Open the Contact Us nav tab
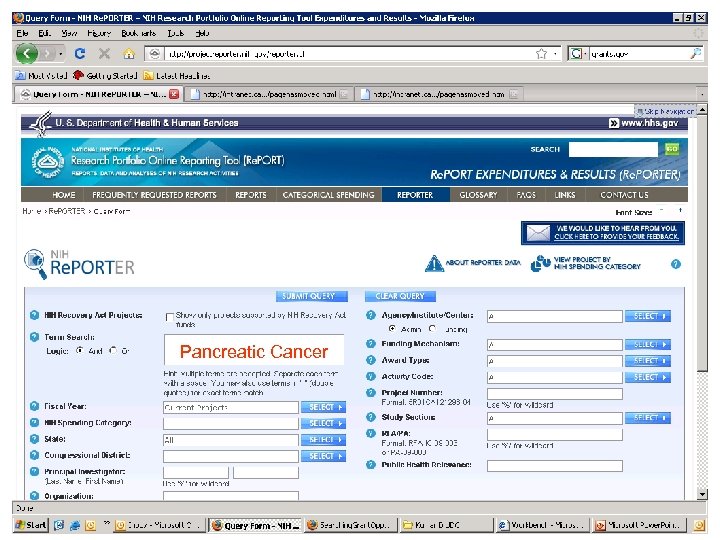720x540 pixels. (624, 195)
